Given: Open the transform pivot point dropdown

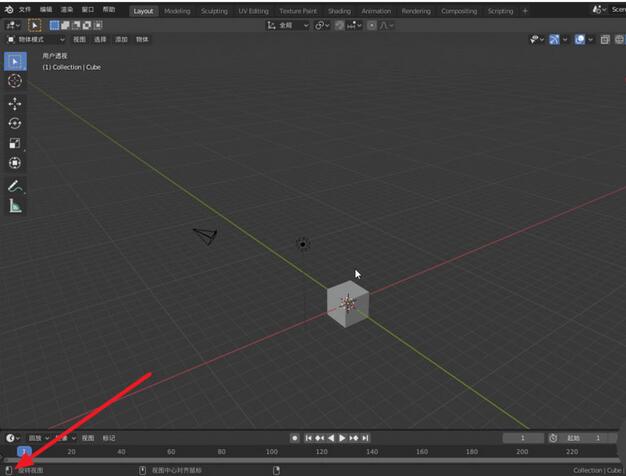Looking at the screenshot, I should click(x=322, y=26).
